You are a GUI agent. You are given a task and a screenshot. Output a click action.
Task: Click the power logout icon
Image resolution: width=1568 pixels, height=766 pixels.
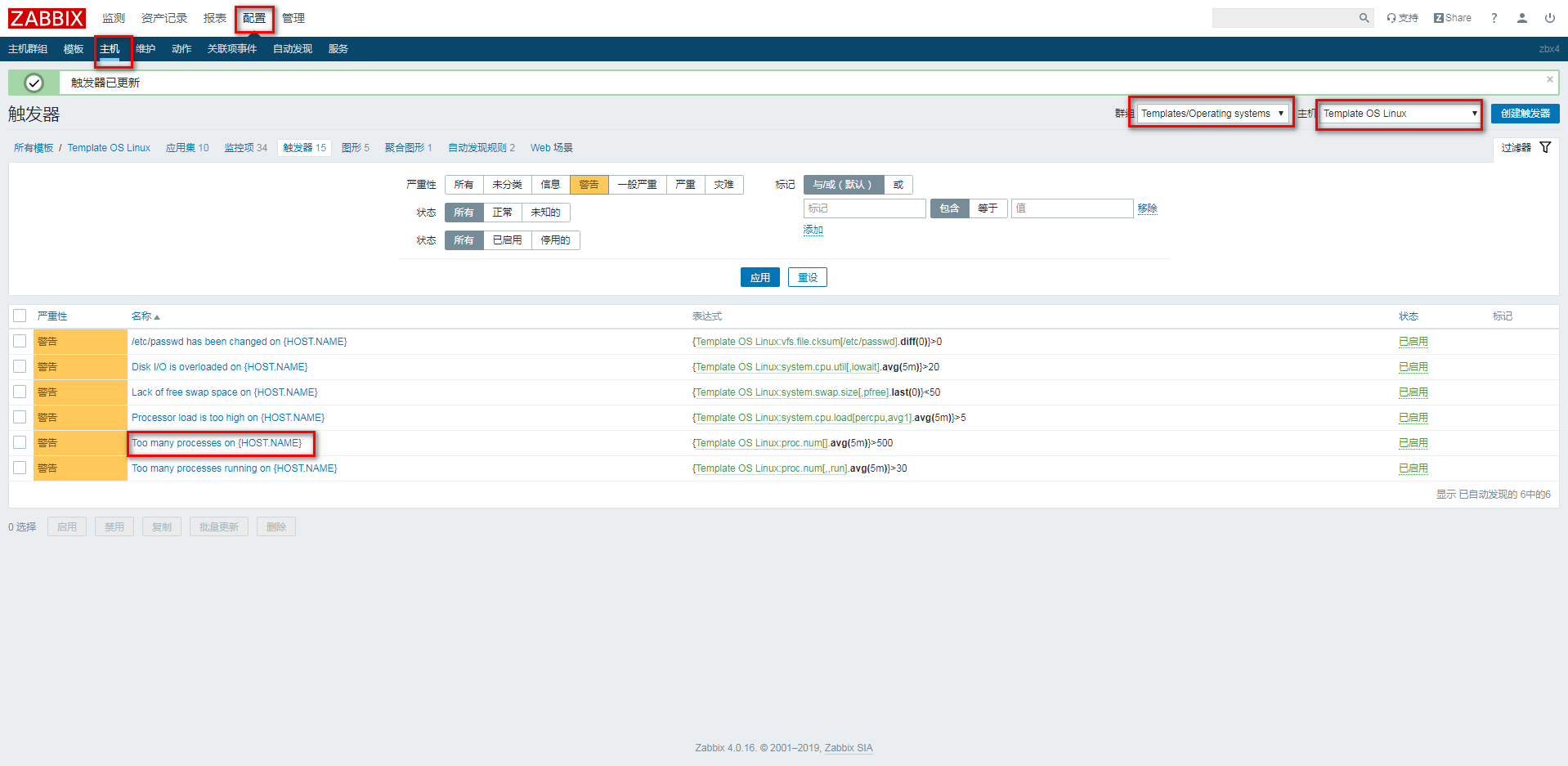point(1549,18)
